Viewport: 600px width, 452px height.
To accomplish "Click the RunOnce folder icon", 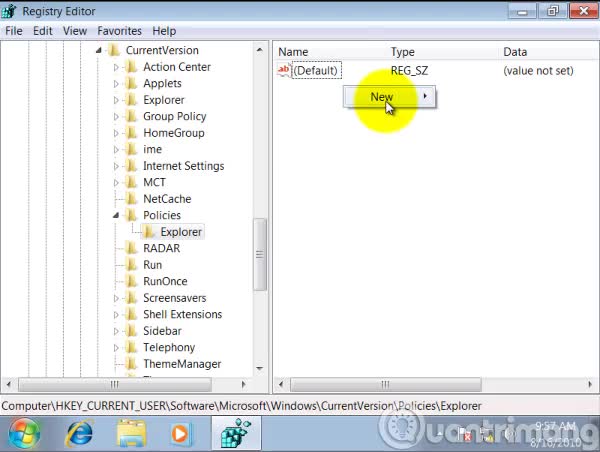I will [x=132, y=281].
